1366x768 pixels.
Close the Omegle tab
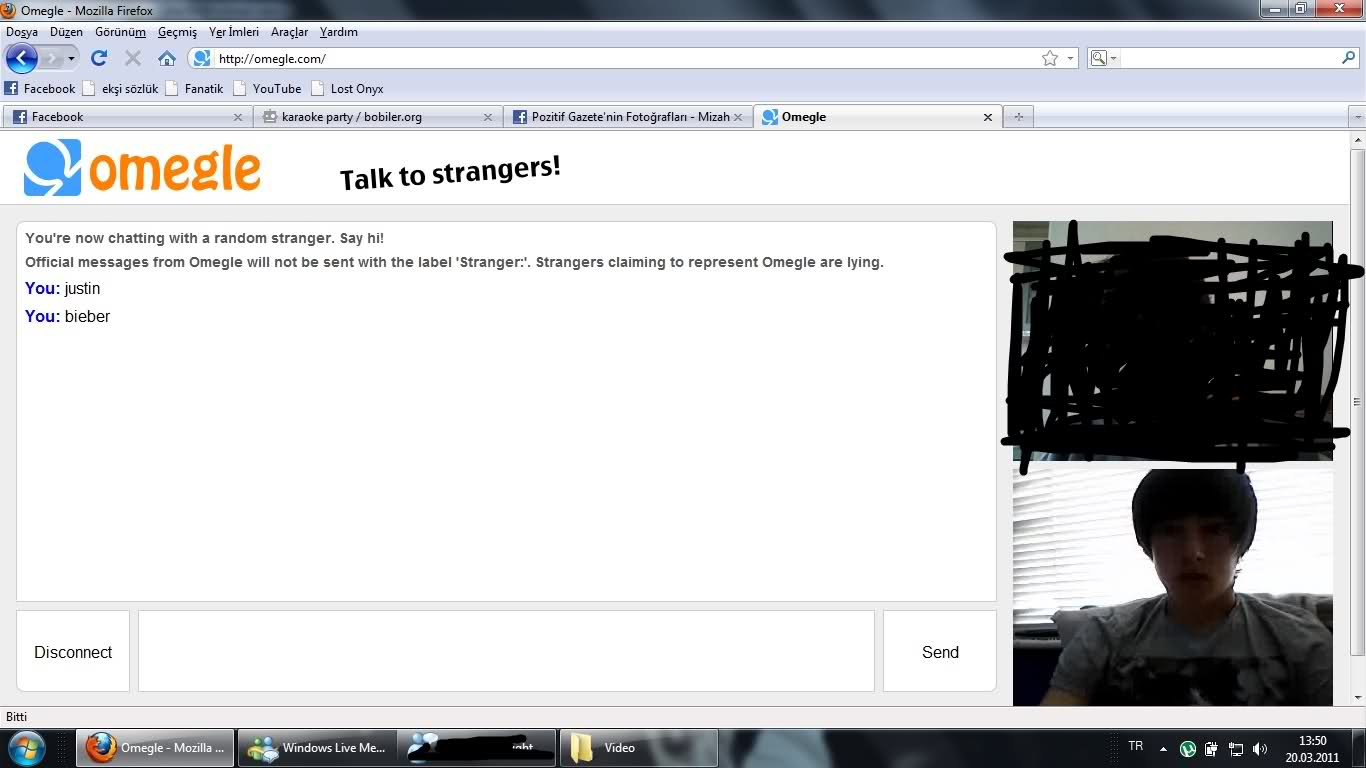point(988,117)
